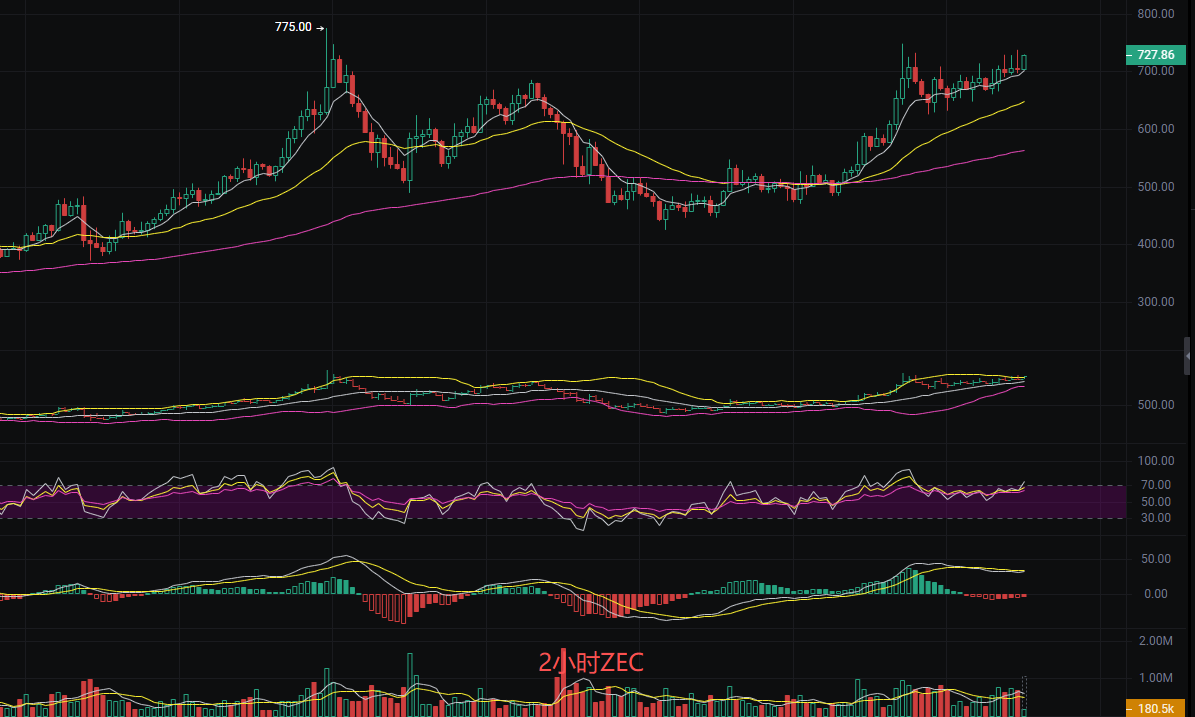1195x717 pixels.
Task: Click the dashed-outline latest volume bar
Action: coord(1023,697)
